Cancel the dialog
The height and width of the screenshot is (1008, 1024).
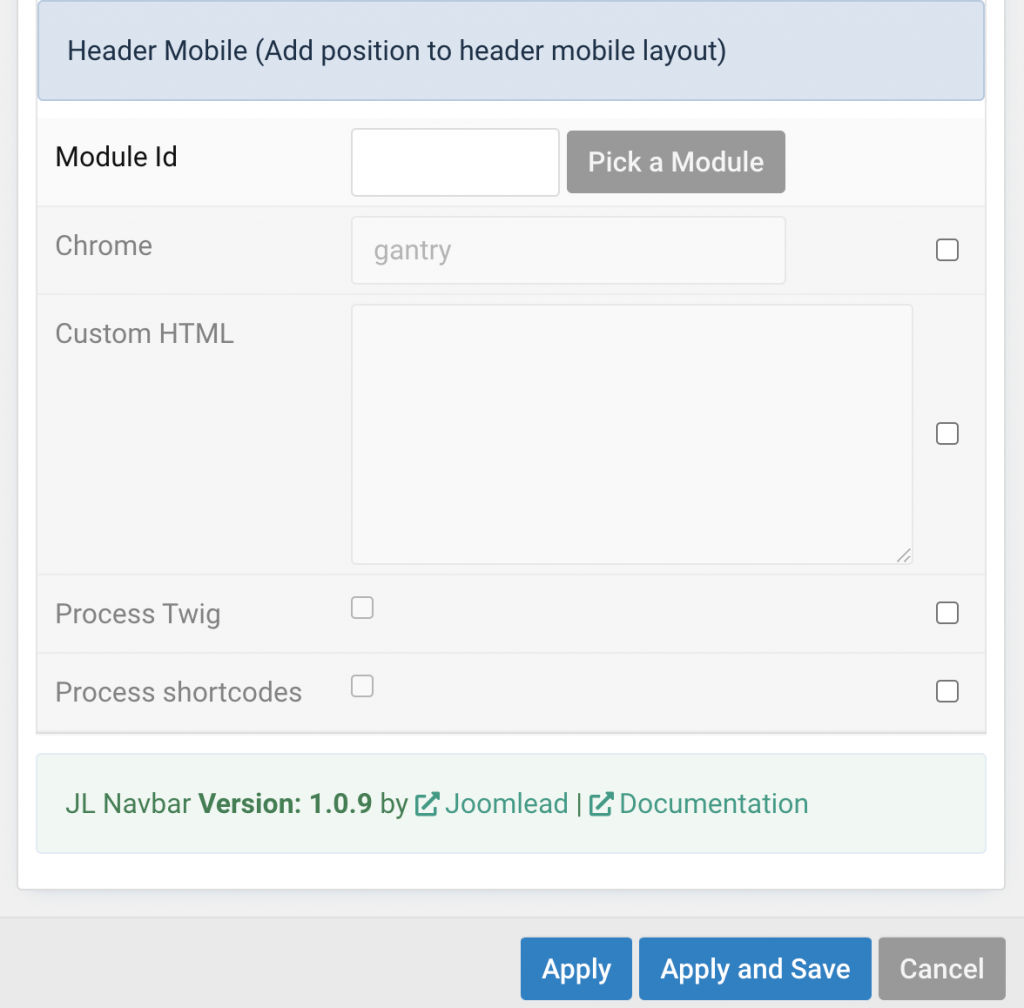[942, 969]
